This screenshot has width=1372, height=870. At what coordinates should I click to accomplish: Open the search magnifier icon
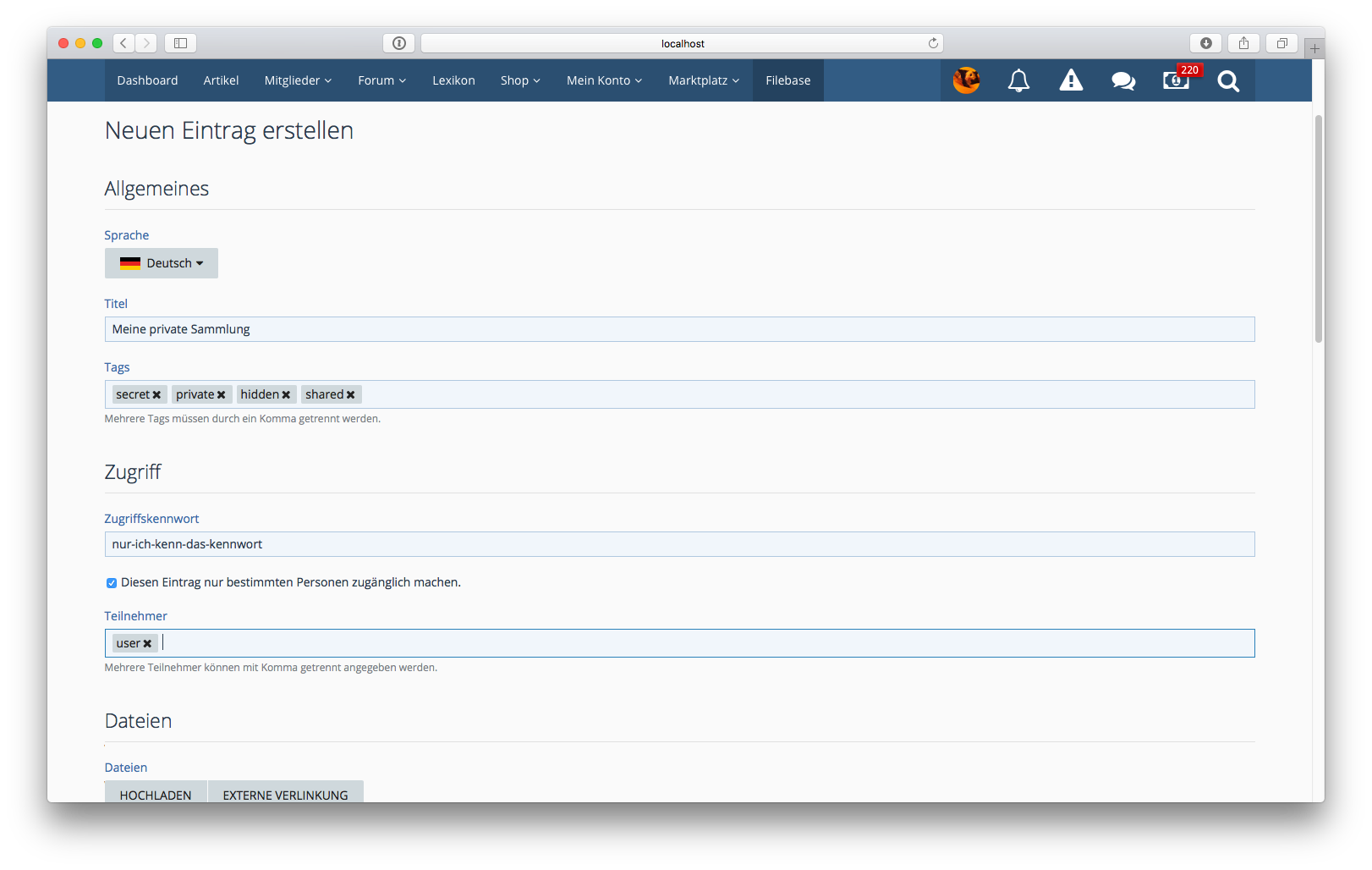coord(1228,81)
